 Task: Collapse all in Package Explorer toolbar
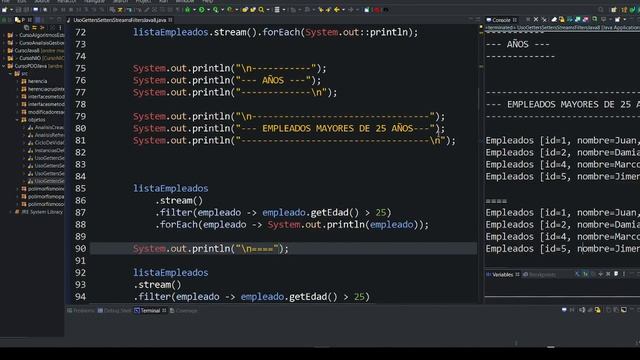(27, 27)
